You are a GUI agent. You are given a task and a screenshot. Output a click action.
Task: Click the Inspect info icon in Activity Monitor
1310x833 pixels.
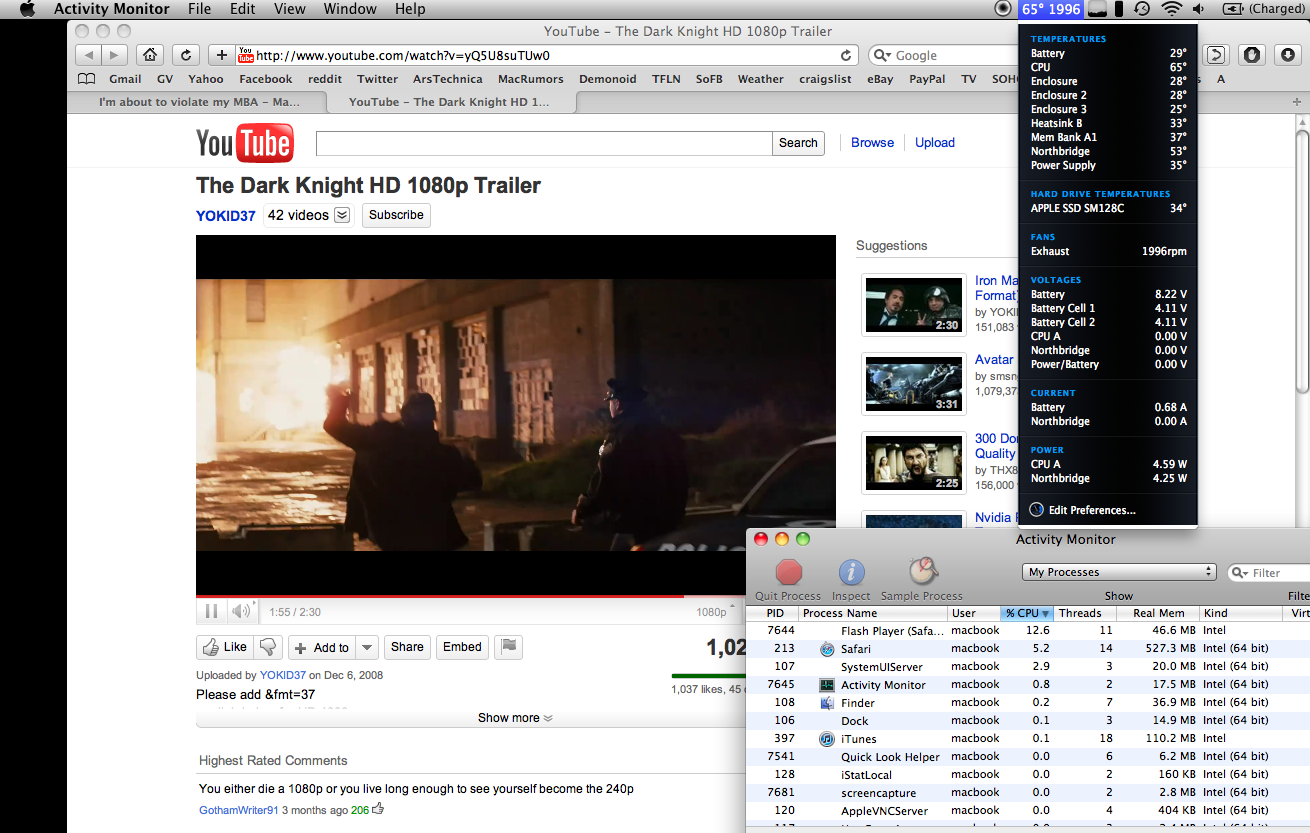click(851, 572)
